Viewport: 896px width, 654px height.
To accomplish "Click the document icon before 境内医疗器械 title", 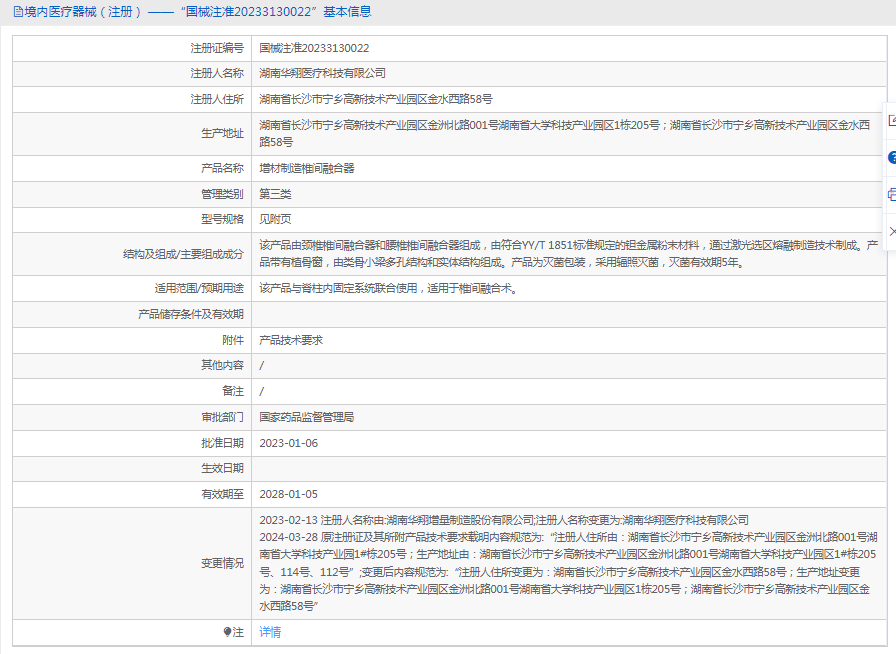I will point(18,12).
